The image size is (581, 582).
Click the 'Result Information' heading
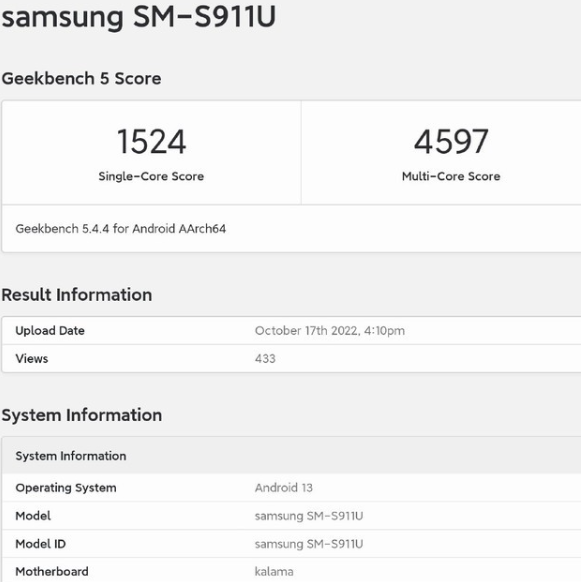click(x=77, y=295)
